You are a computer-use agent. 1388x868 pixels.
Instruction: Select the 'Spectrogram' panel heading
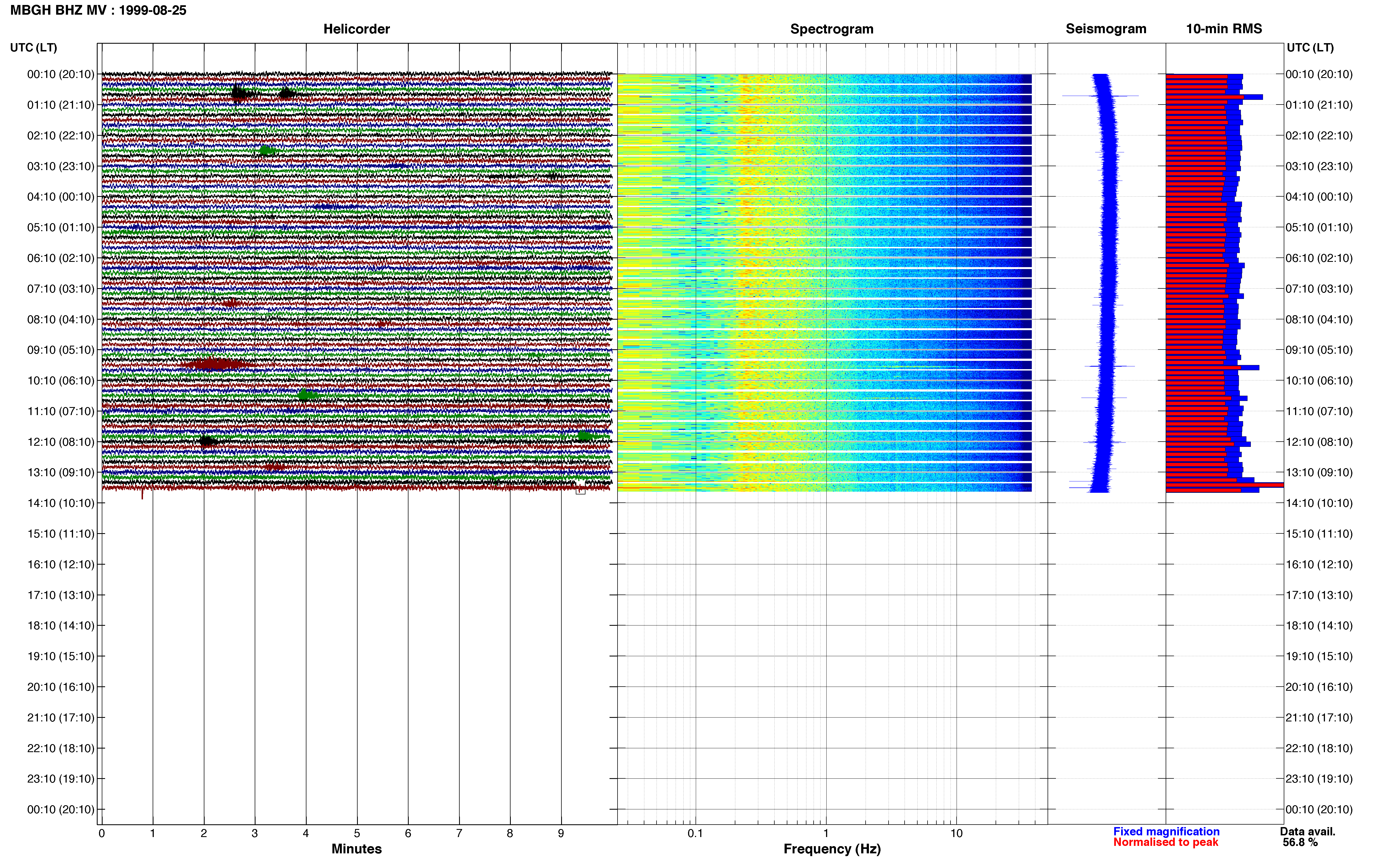832,29
